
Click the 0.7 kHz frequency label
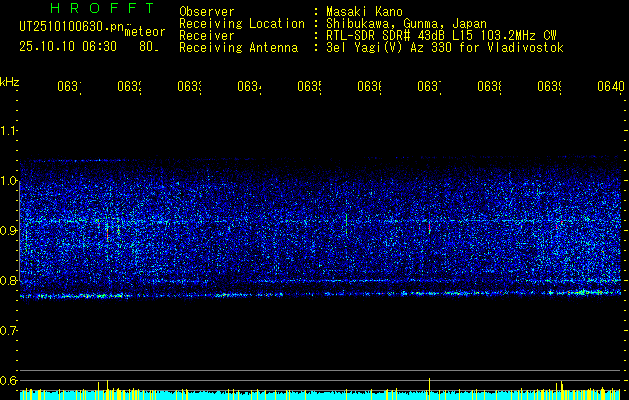tap(8, 330)
